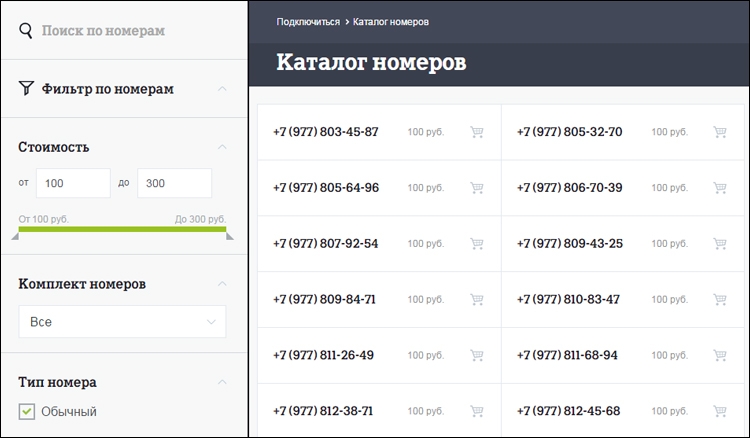Add +7 (977) 812-45-68 to cart
Image resolution: width=750 pixels, height=438 pixels.
click(720, 411)
